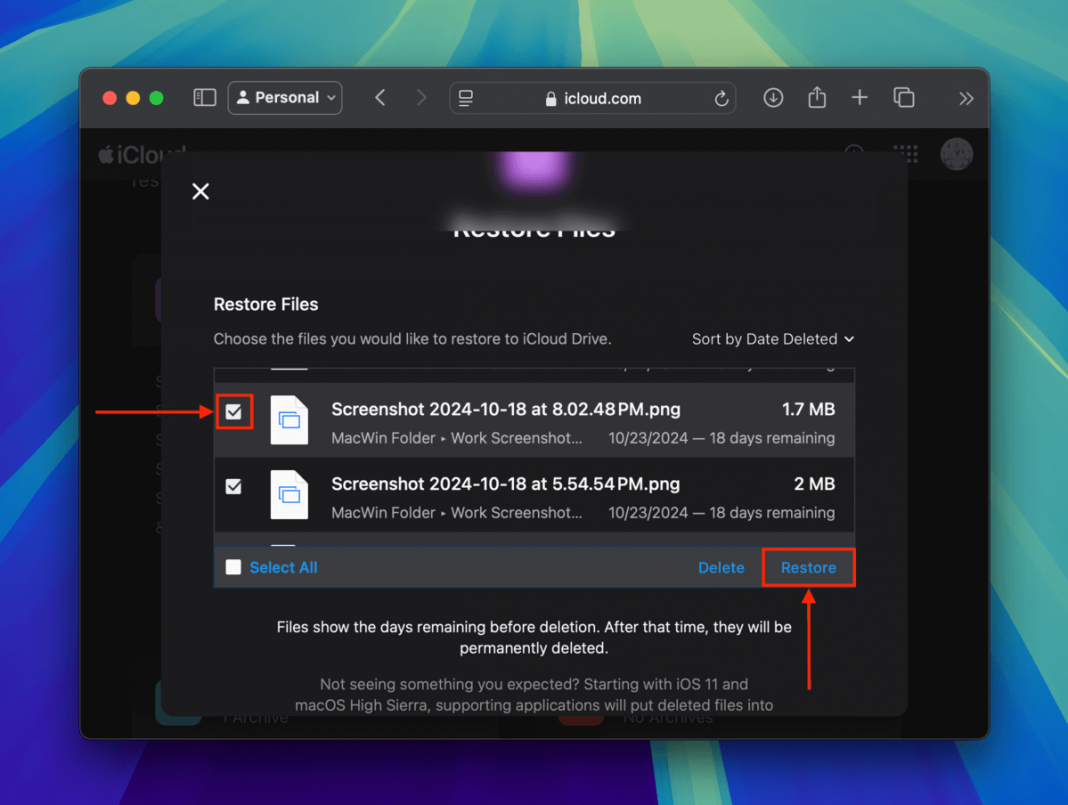This screenshot has height=805, width=1068.
Task: Close the Restore Files dialog with the X
Action: pos(200,191)
